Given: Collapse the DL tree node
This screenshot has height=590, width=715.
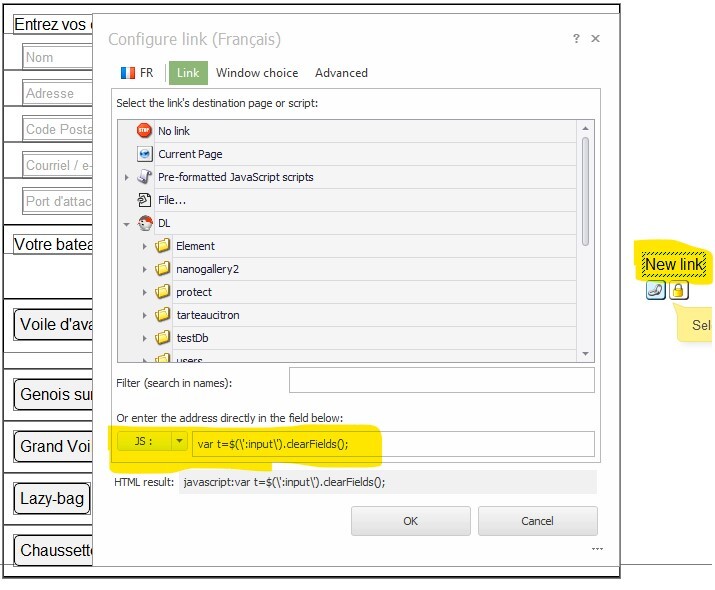Looking at the screenshot, I should coord(126,224).
